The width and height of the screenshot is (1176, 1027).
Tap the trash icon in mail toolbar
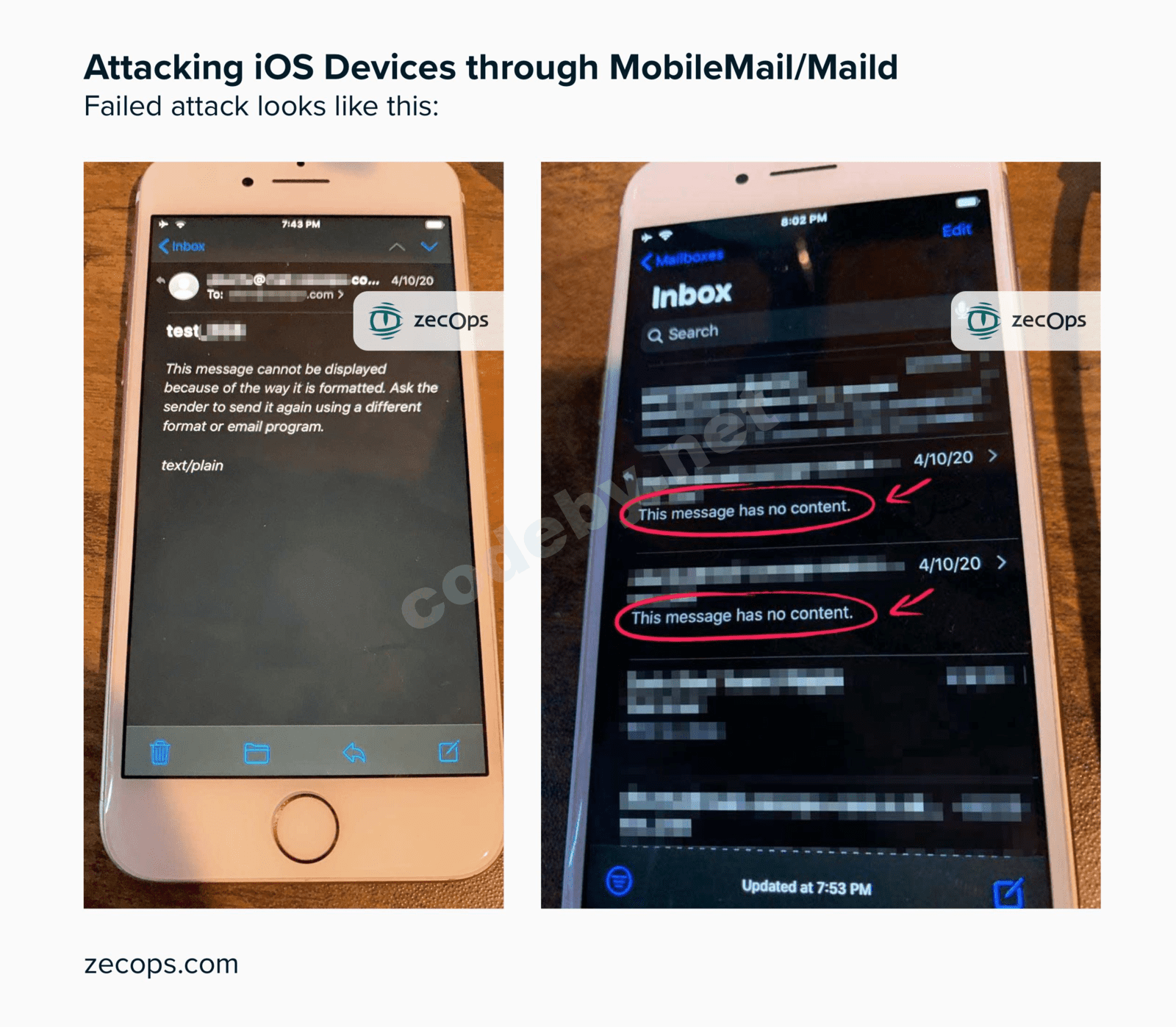tap(160, 752)
